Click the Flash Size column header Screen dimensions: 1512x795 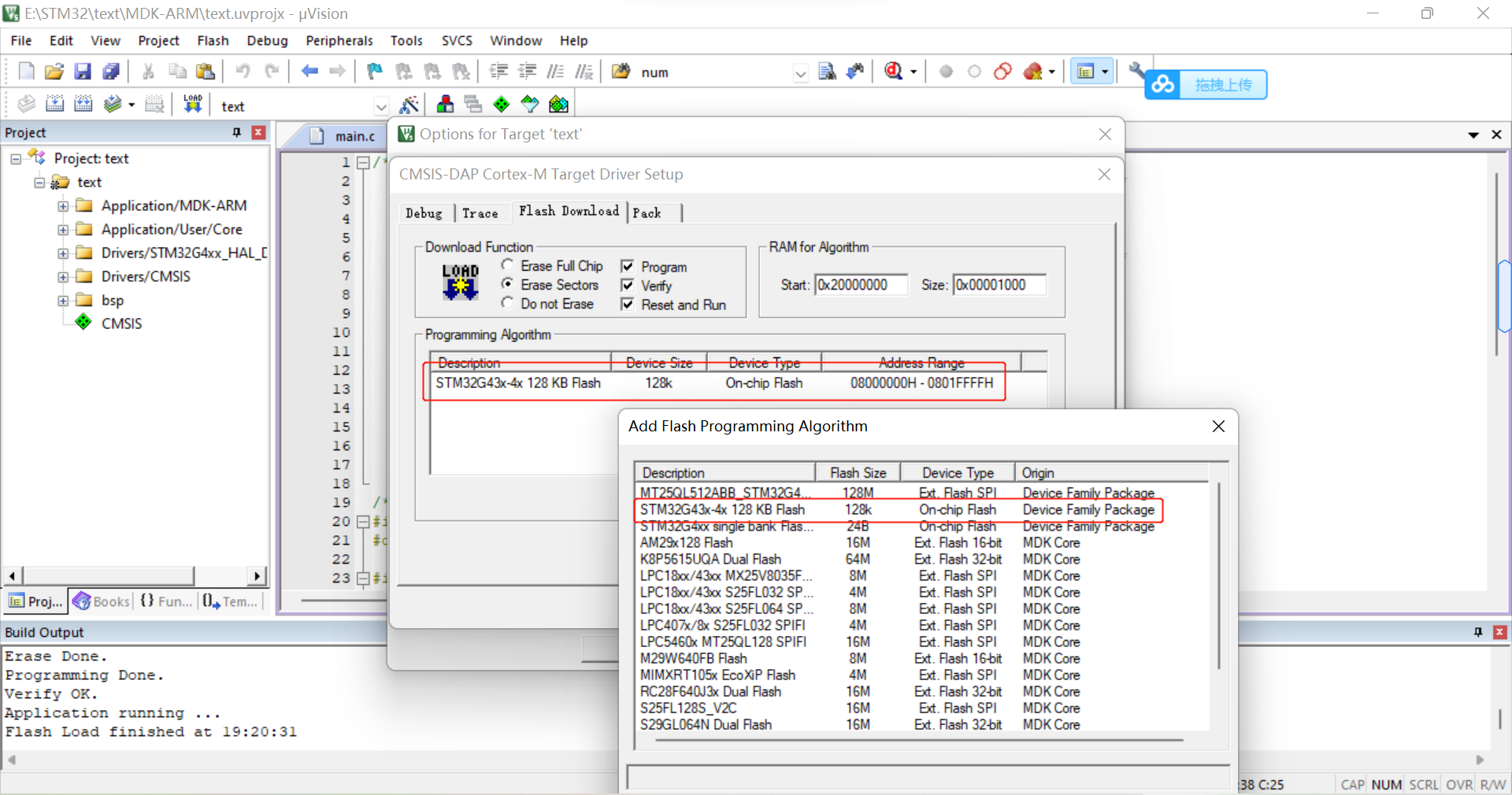pos(858,472)
